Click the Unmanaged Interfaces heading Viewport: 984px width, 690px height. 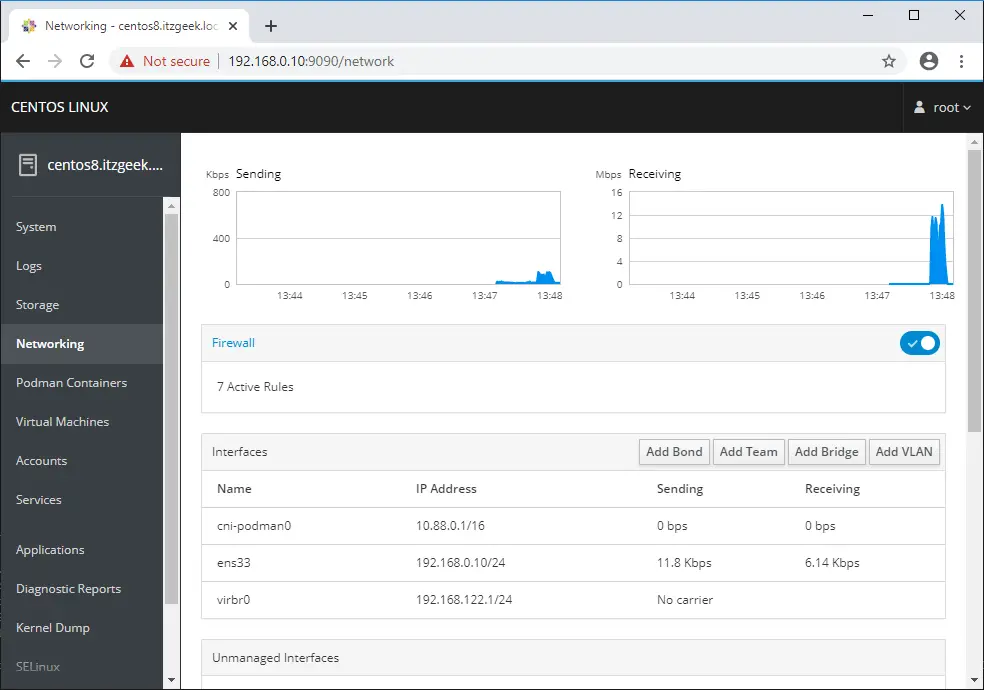275,657
